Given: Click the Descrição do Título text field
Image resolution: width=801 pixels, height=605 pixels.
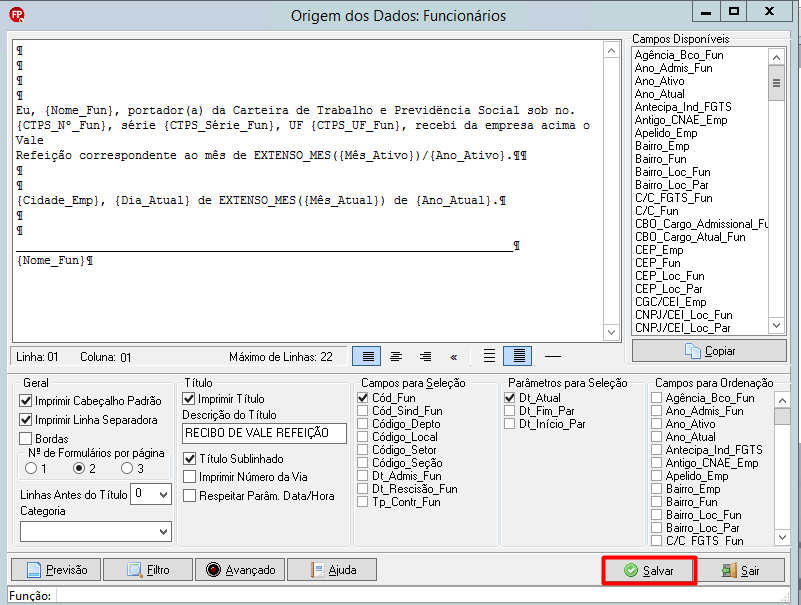Looking at the screenshot, I should tap(264, 433).
